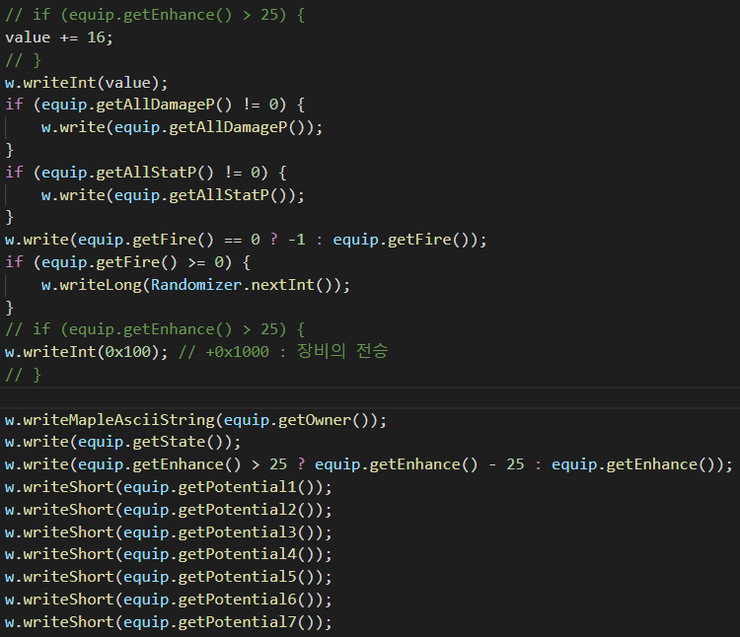
Task: Click 'w.writeShort(equip.getPotential3());' line
Action: point(168,533)
